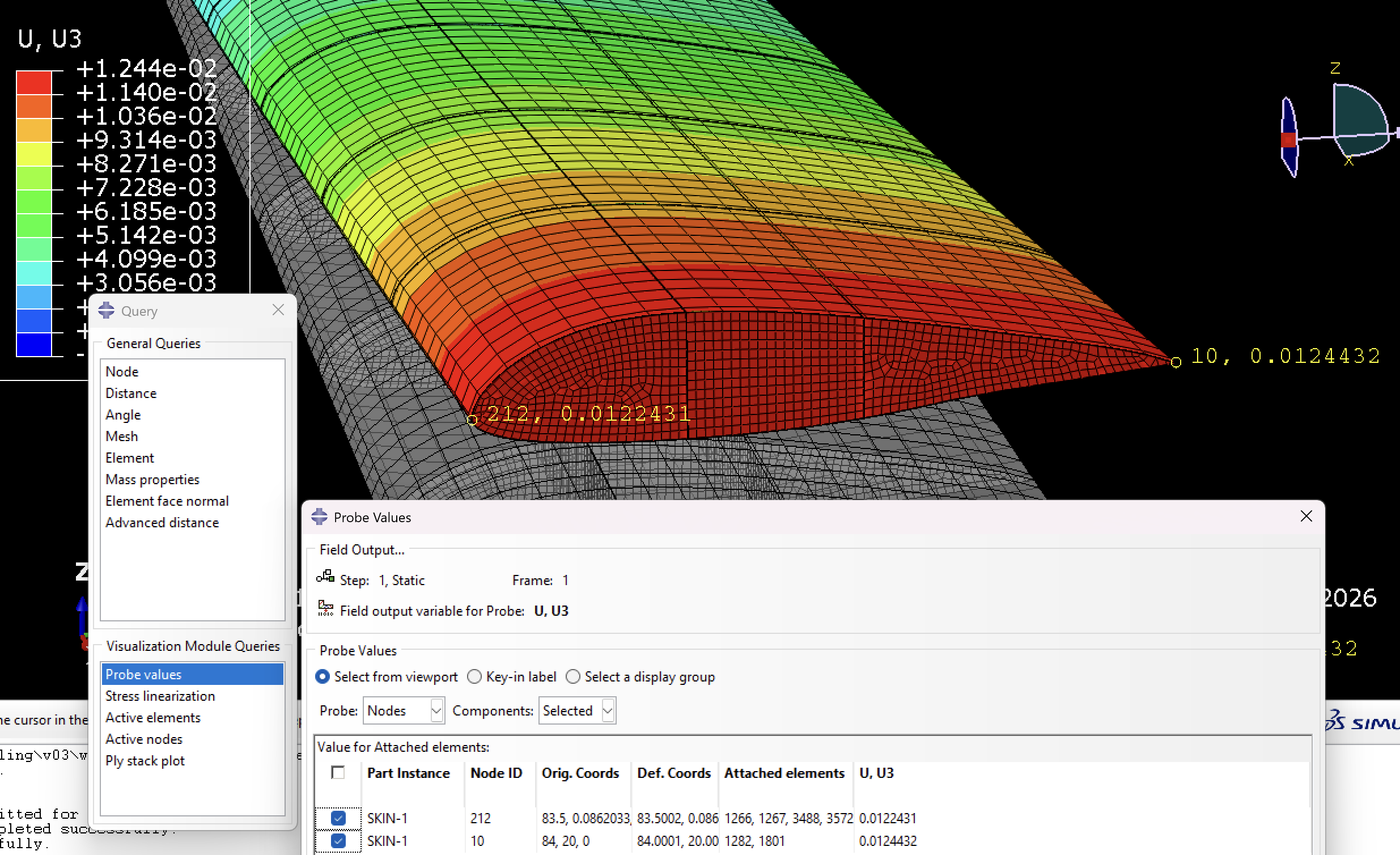Expand the Components 'Selected' dropdown
1400x855 pixels.
(577, 710)
